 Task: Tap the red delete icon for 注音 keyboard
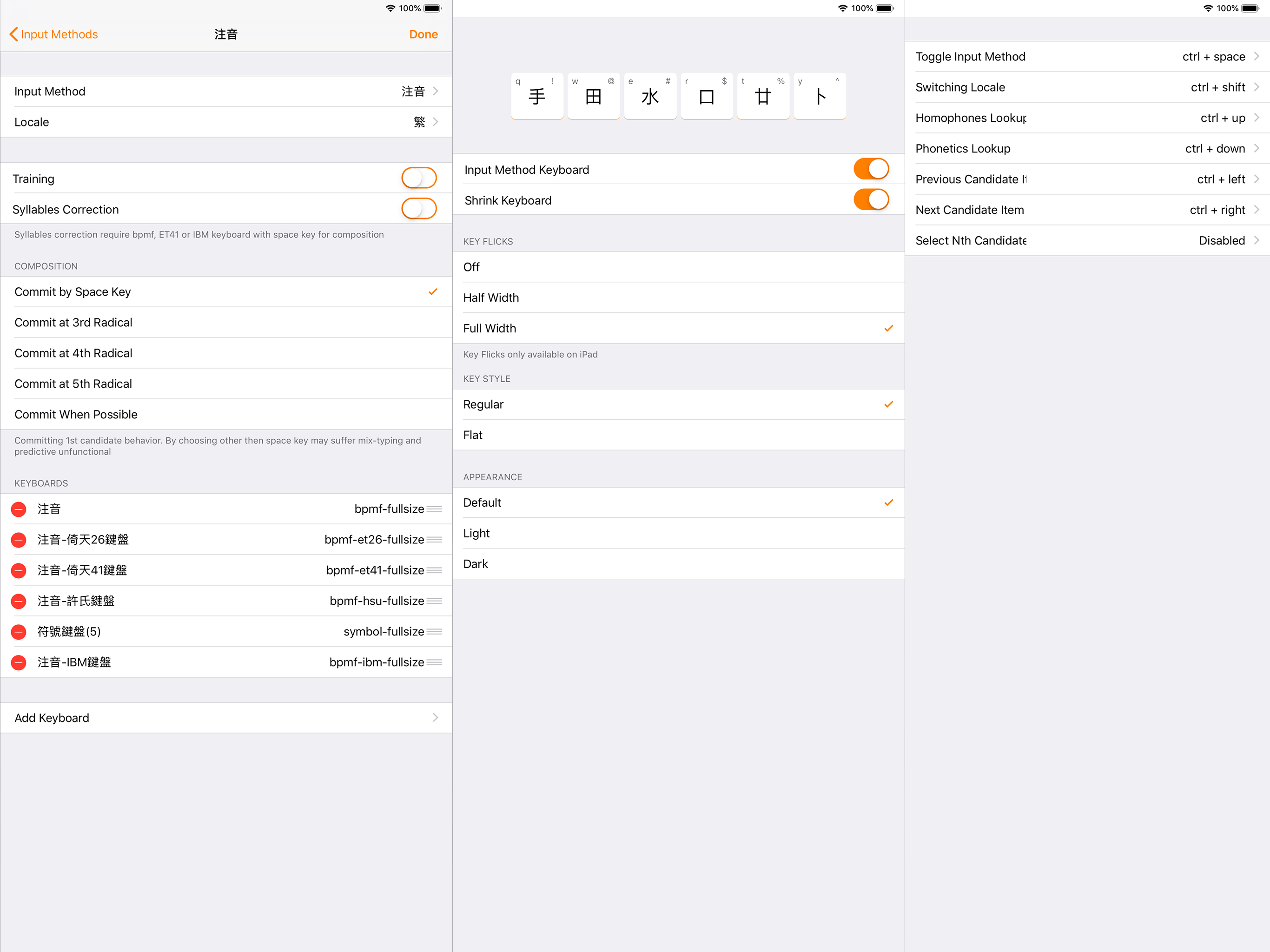(x=19, y=509)
